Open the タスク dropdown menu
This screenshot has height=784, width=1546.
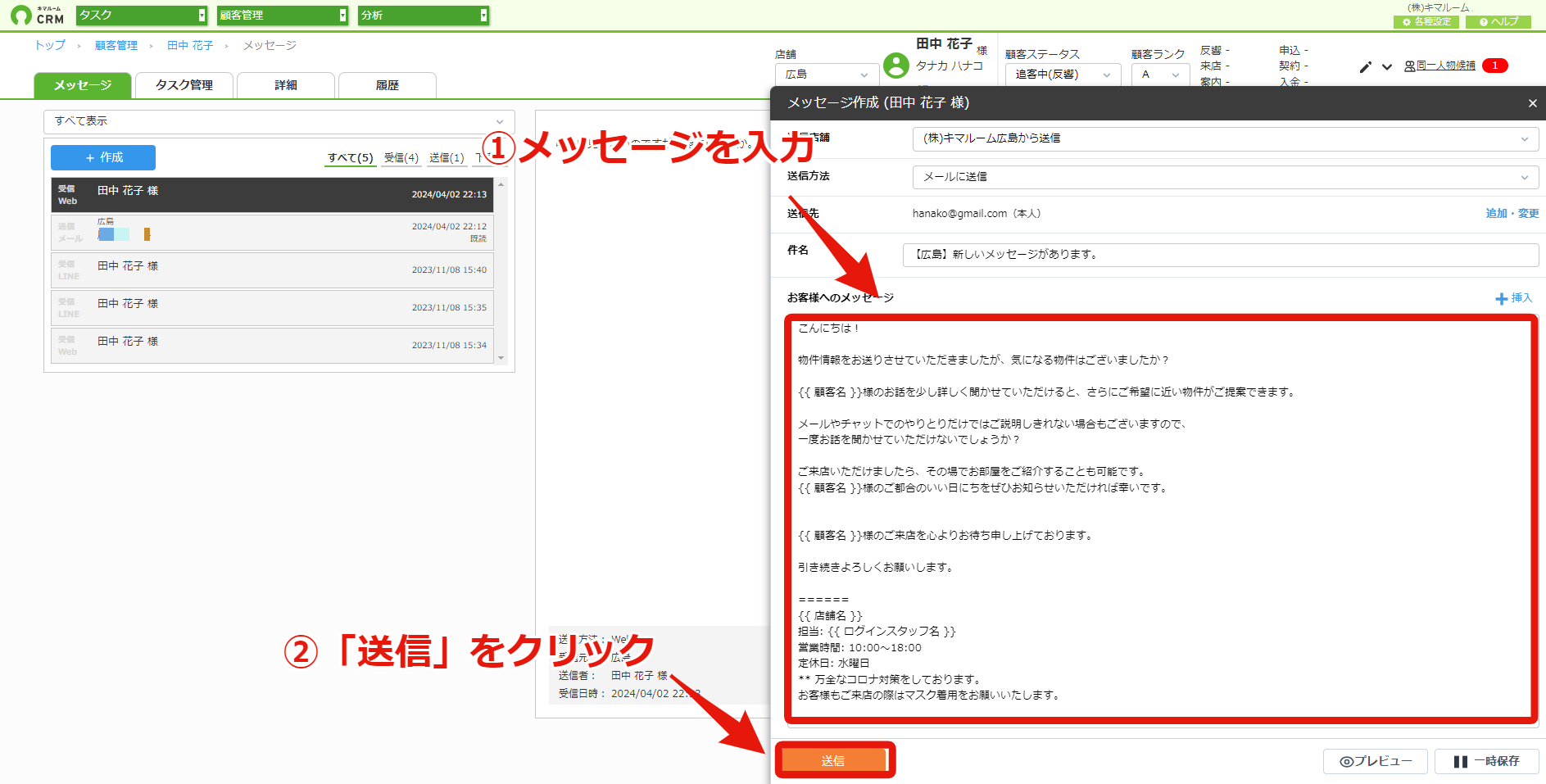point(142,16)
